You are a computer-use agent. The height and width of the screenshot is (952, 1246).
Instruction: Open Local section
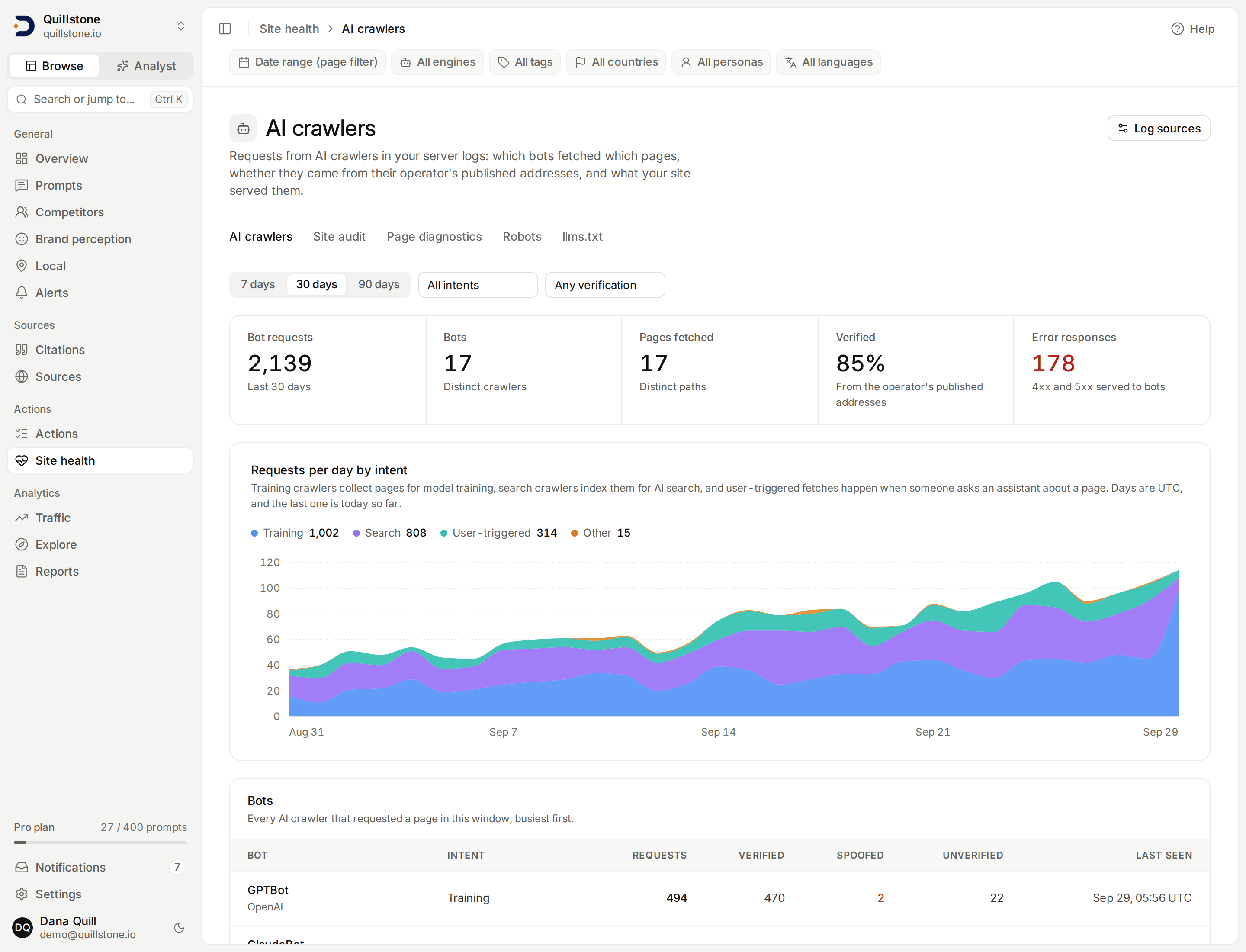click(100, 266)
